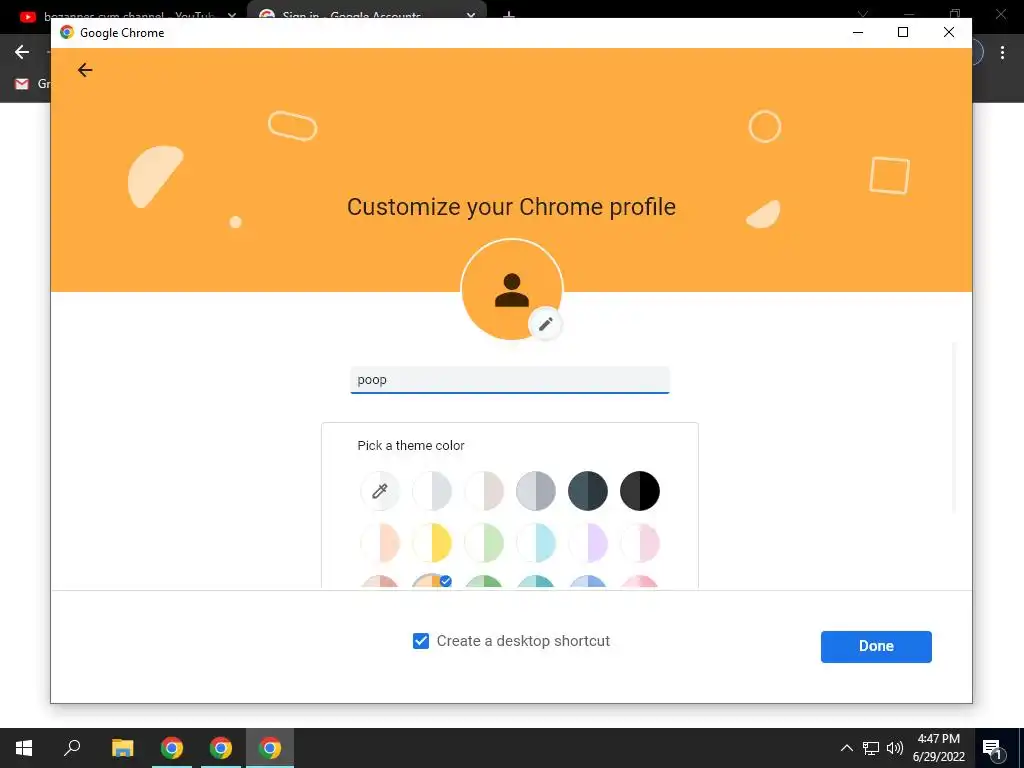Select the lavender theme color
Image resolution: width=1024 pixels, height=768 pixels.
pyautogui.click(x=588, y=543)
